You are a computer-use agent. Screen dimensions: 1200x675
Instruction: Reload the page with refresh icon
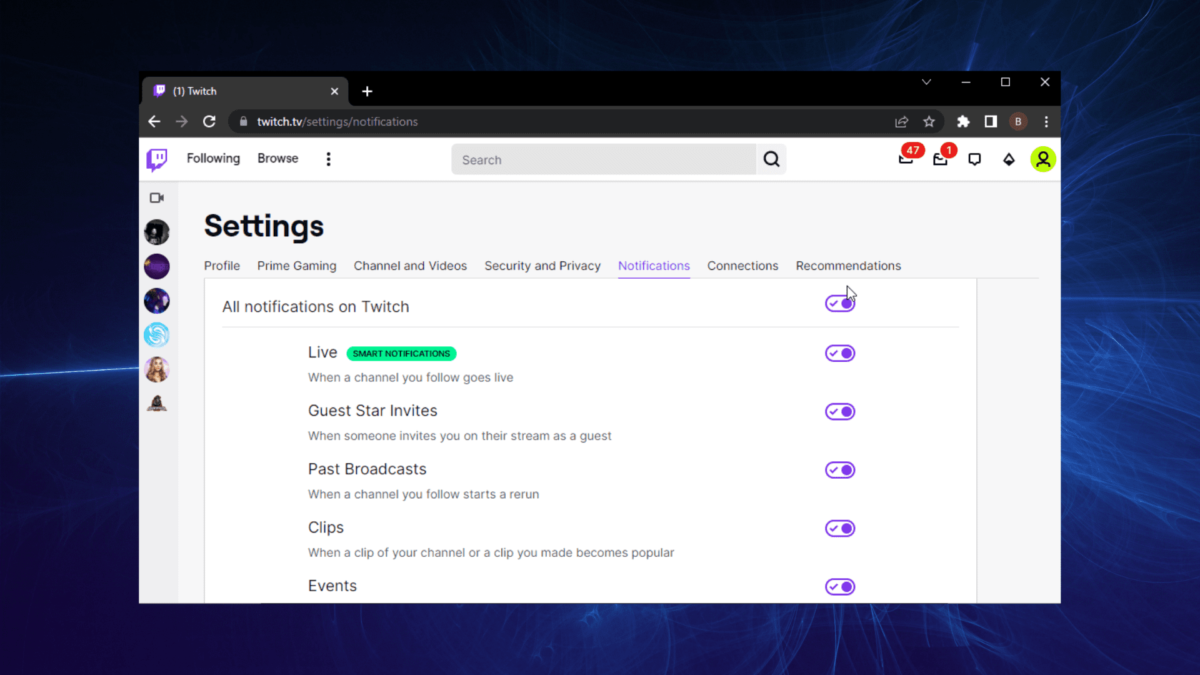209,121
